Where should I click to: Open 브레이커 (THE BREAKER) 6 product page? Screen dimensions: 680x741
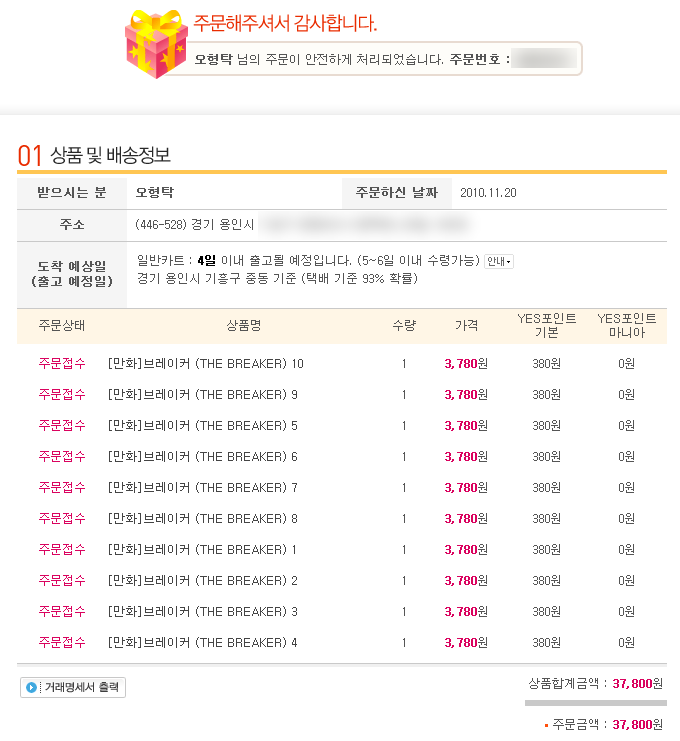point(203,457)
